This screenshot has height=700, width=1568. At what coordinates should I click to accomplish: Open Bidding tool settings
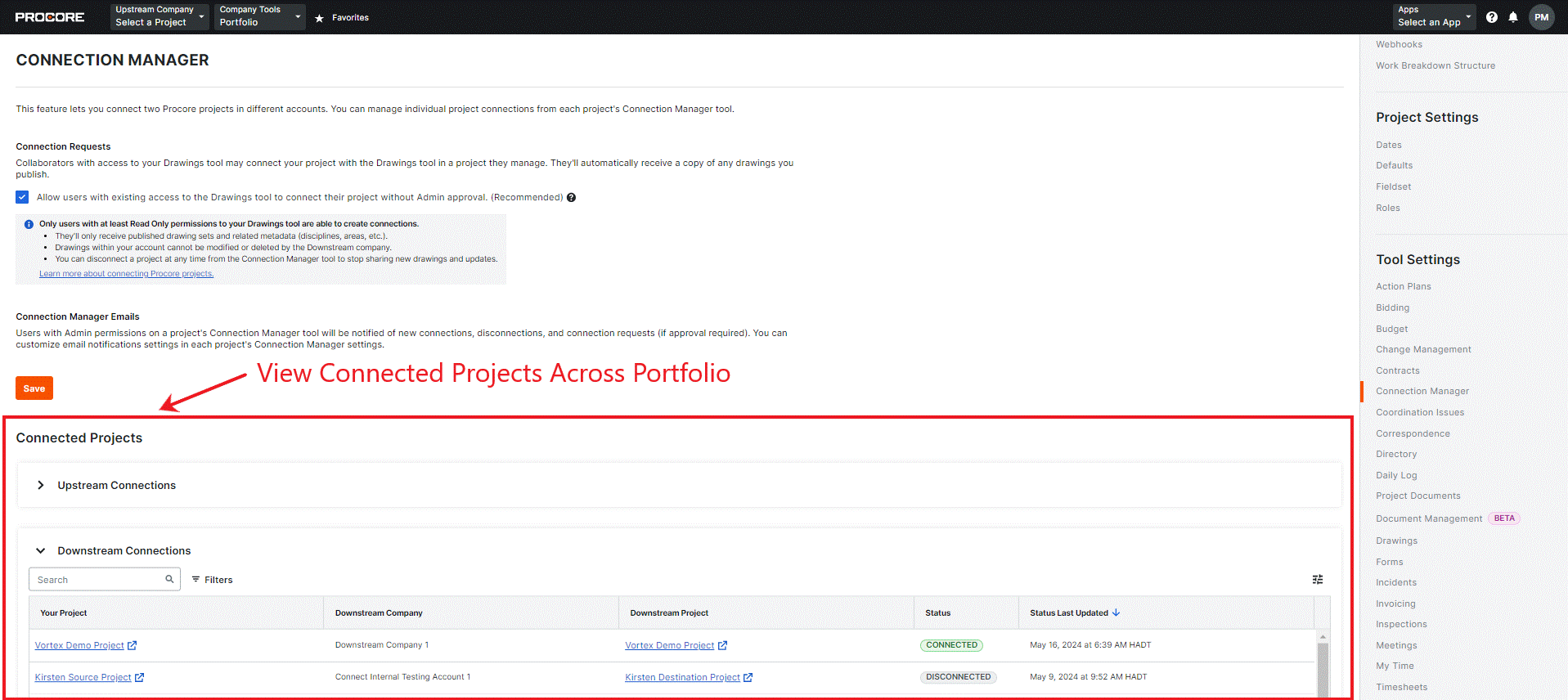(1392, 307)
